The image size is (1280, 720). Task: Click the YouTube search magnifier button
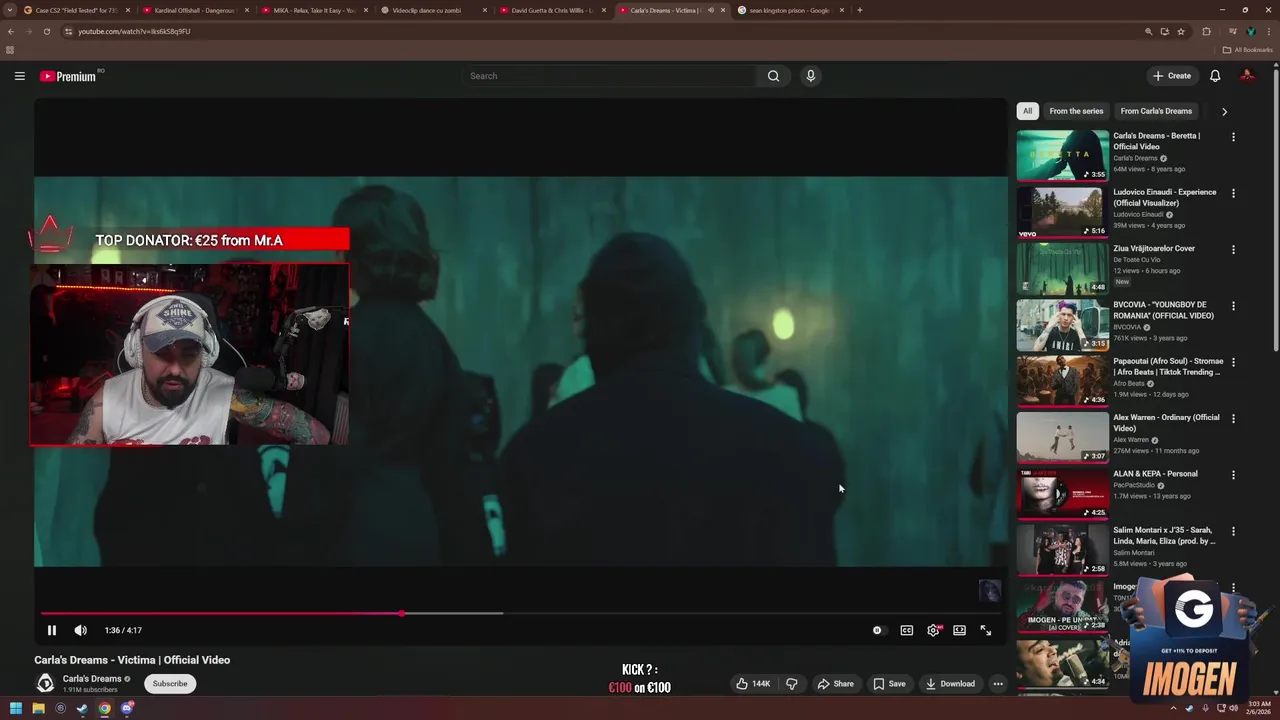pos(773,76)
